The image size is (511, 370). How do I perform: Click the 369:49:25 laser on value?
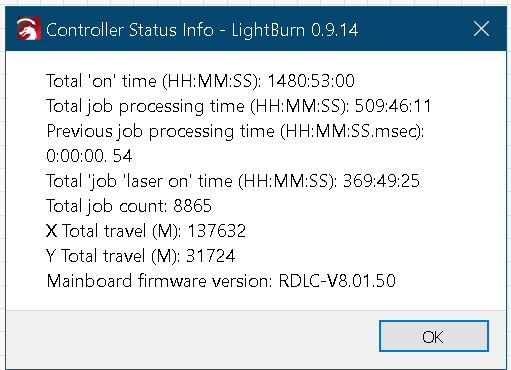(x=381, y=181)
